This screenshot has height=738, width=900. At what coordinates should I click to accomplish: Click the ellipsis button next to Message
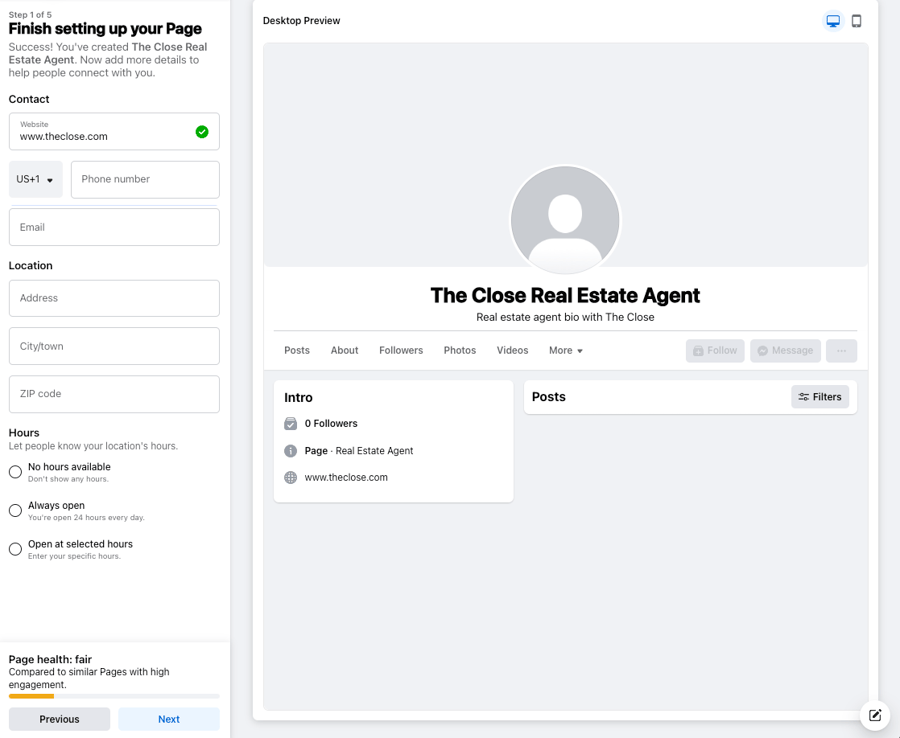[x=841, y=350]
